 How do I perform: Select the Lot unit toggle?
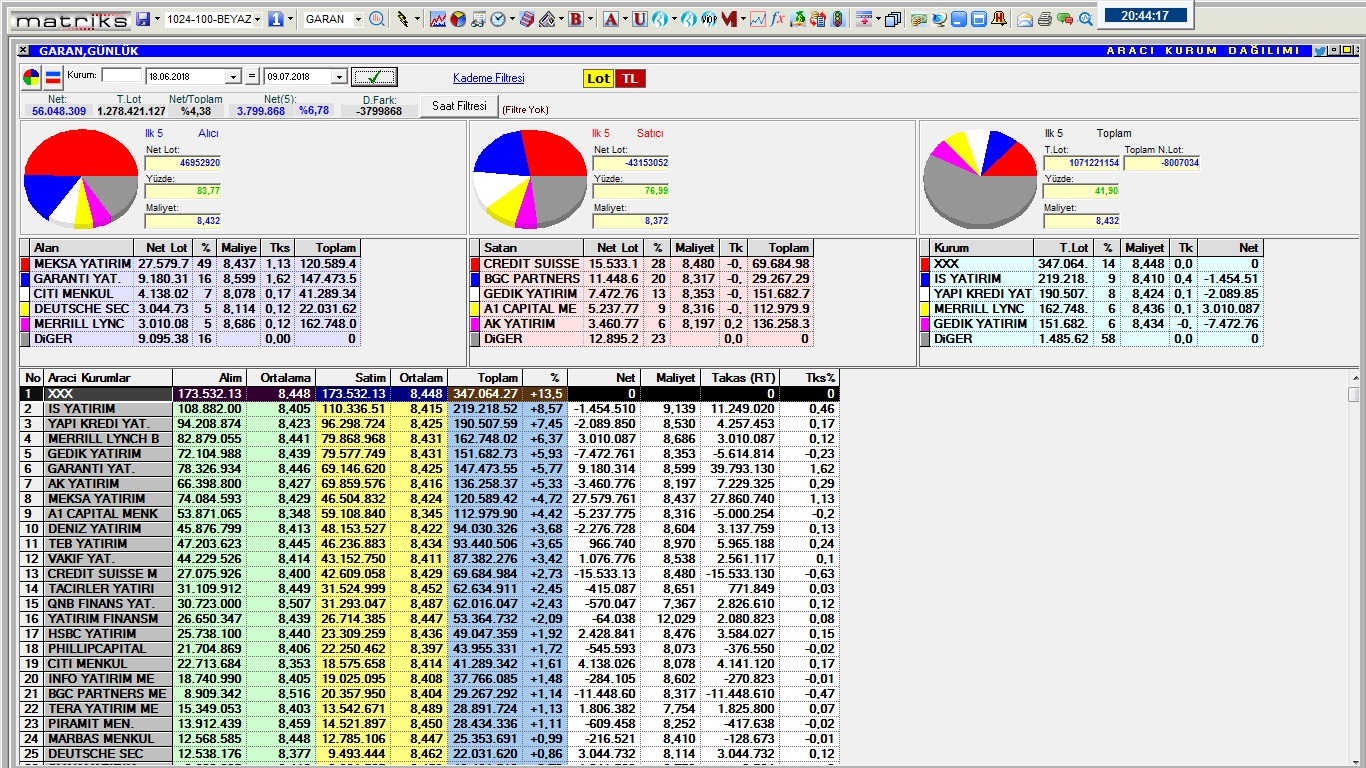click(x=598, y=78)
